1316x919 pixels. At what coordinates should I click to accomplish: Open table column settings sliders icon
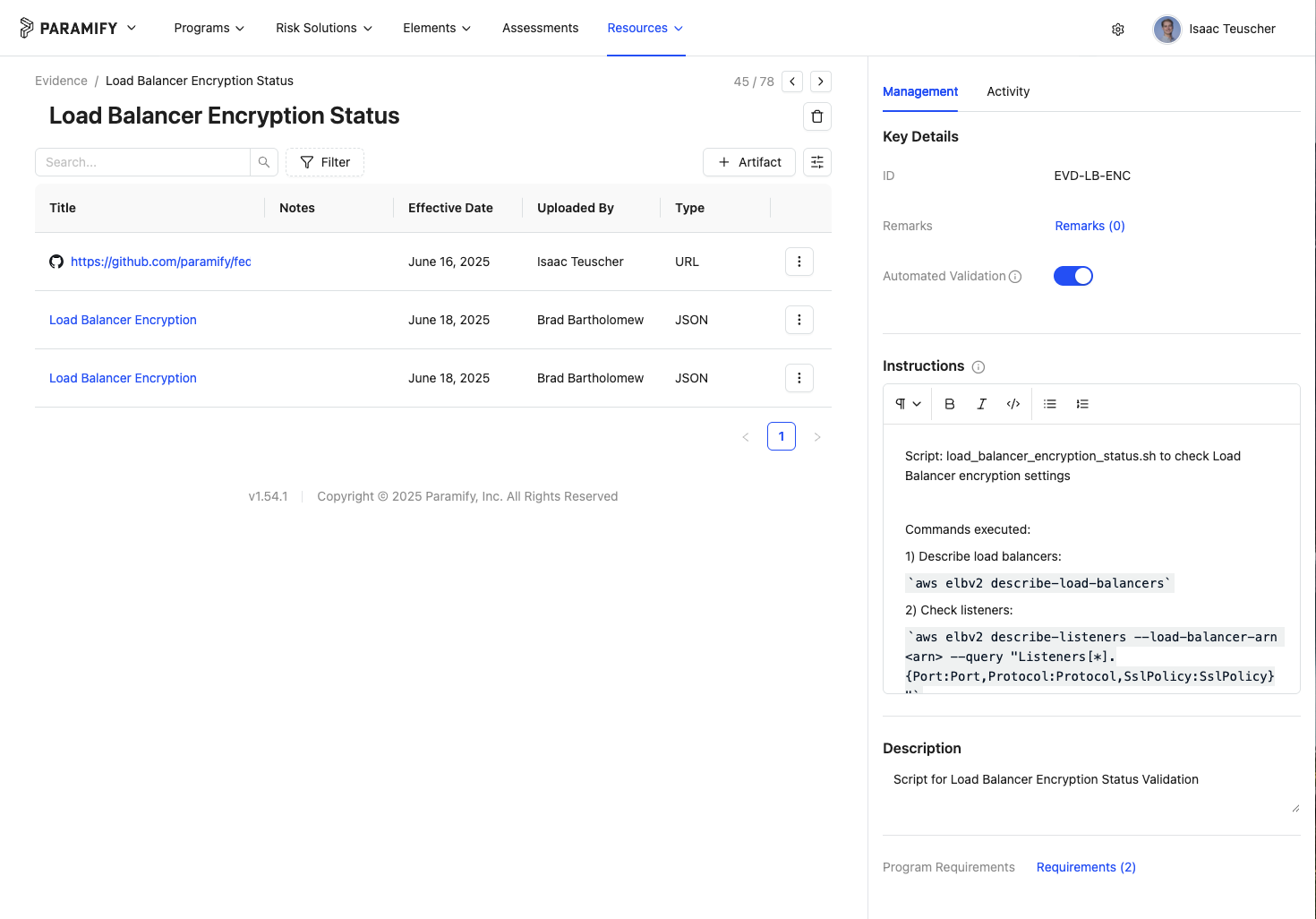click(817, 162)
